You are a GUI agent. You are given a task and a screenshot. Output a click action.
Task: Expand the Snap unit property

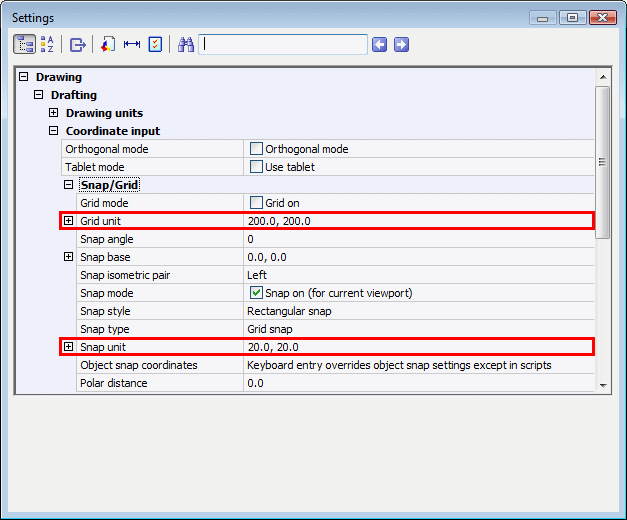point(69,347)
